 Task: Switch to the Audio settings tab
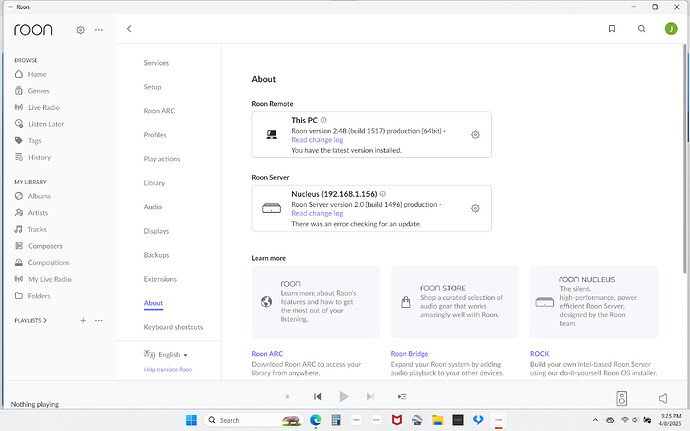pos(153,207)
